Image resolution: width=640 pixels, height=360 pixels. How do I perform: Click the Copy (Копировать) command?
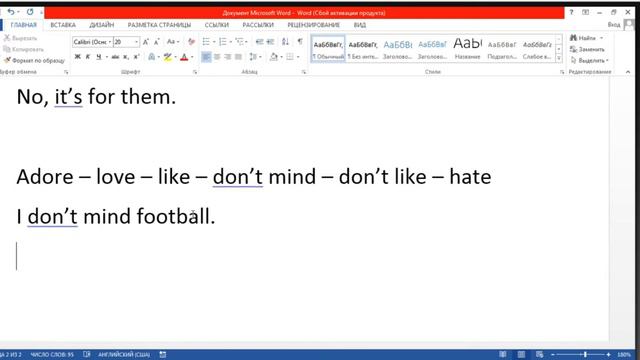coord(23,49)
